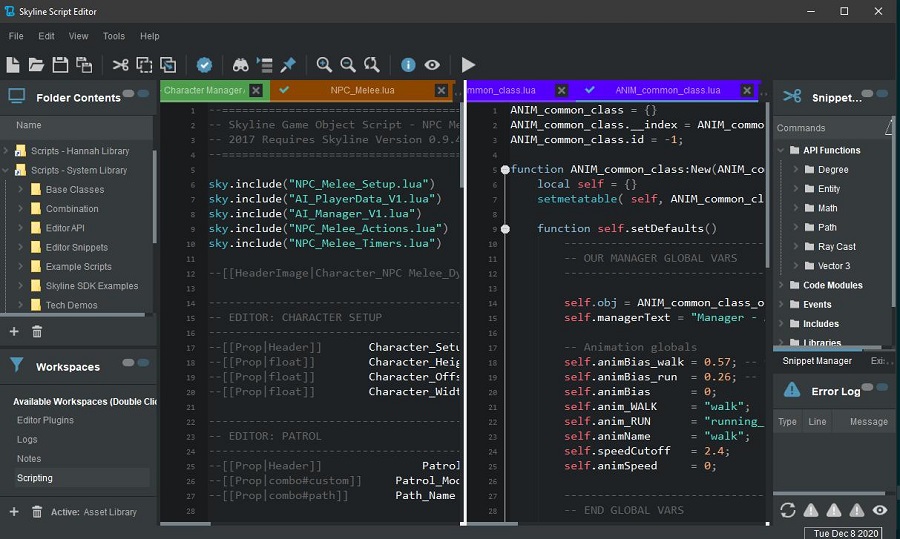The height and width of the screenshot is (539, 900).
Task: Click the blue pin icon in toolbar
Action: (x=288, y=65)
